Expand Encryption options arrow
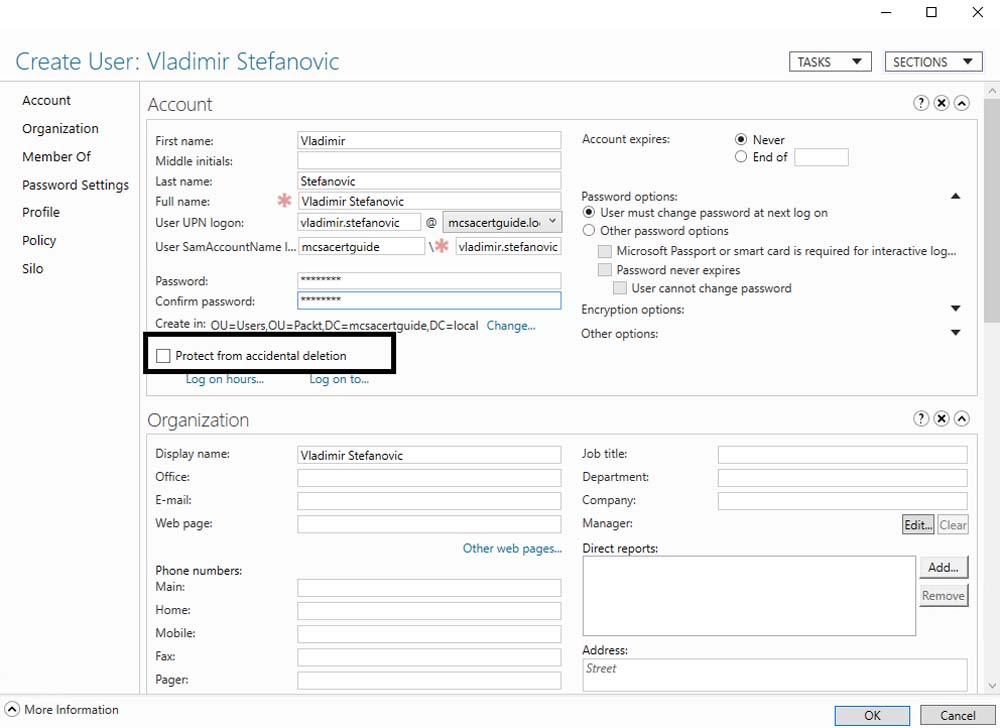The image size is (1000, 728). tap(955, 310)
